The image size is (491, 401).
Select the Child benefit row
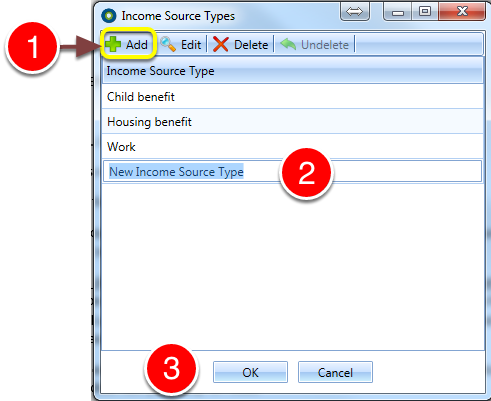[x=292, y=97]
